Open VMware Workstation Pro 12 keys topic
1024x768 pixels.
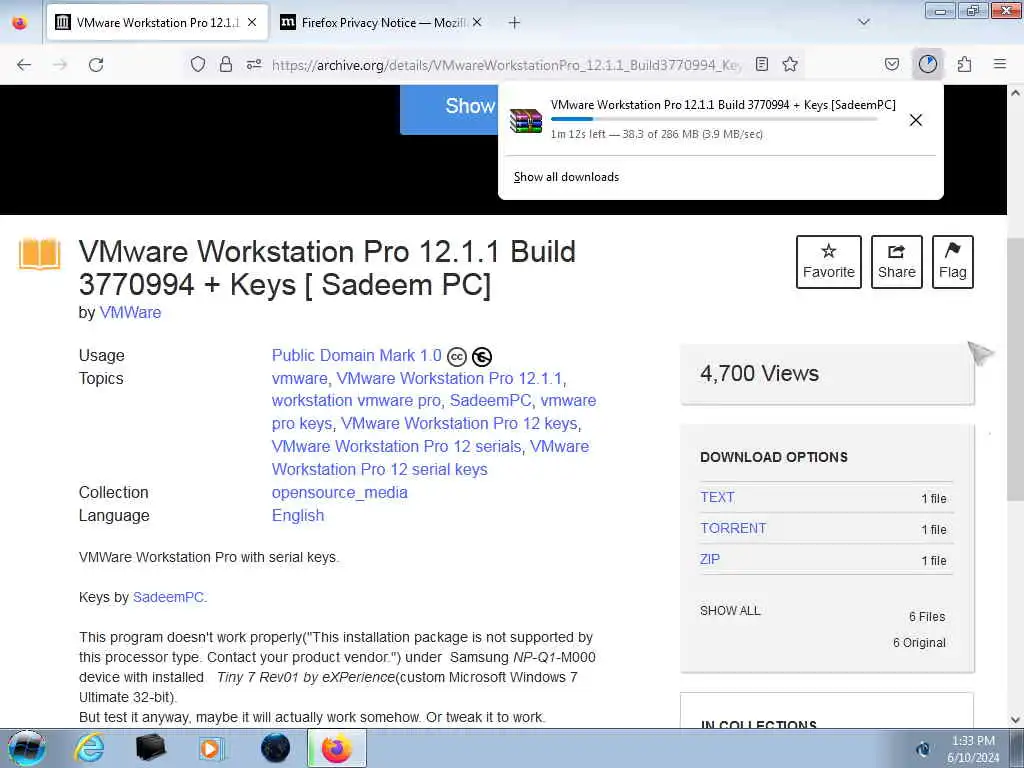460,424
